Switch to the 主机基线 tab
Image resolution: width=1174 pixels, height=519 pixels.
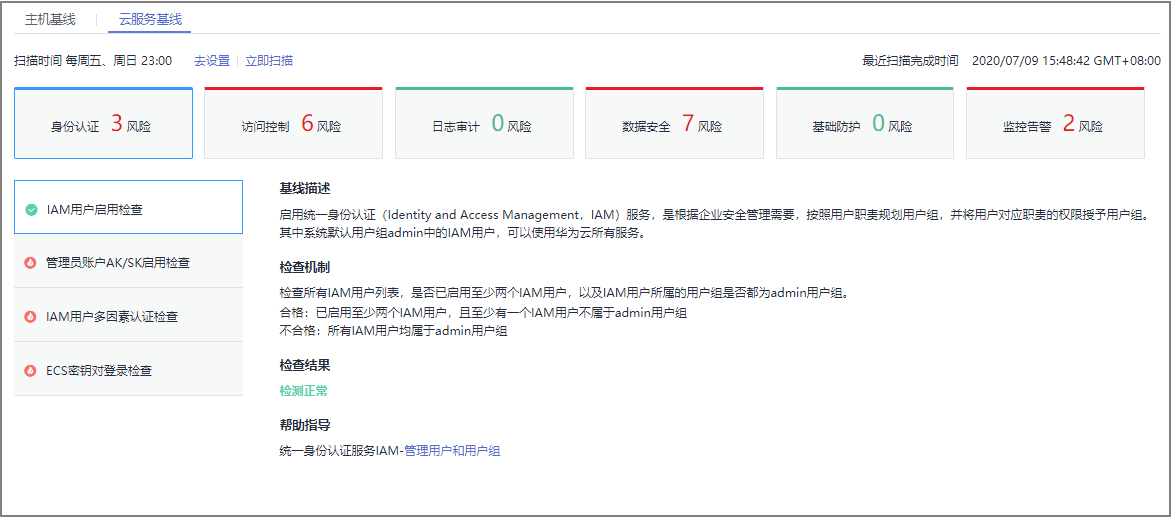click(x=50, y=19)
